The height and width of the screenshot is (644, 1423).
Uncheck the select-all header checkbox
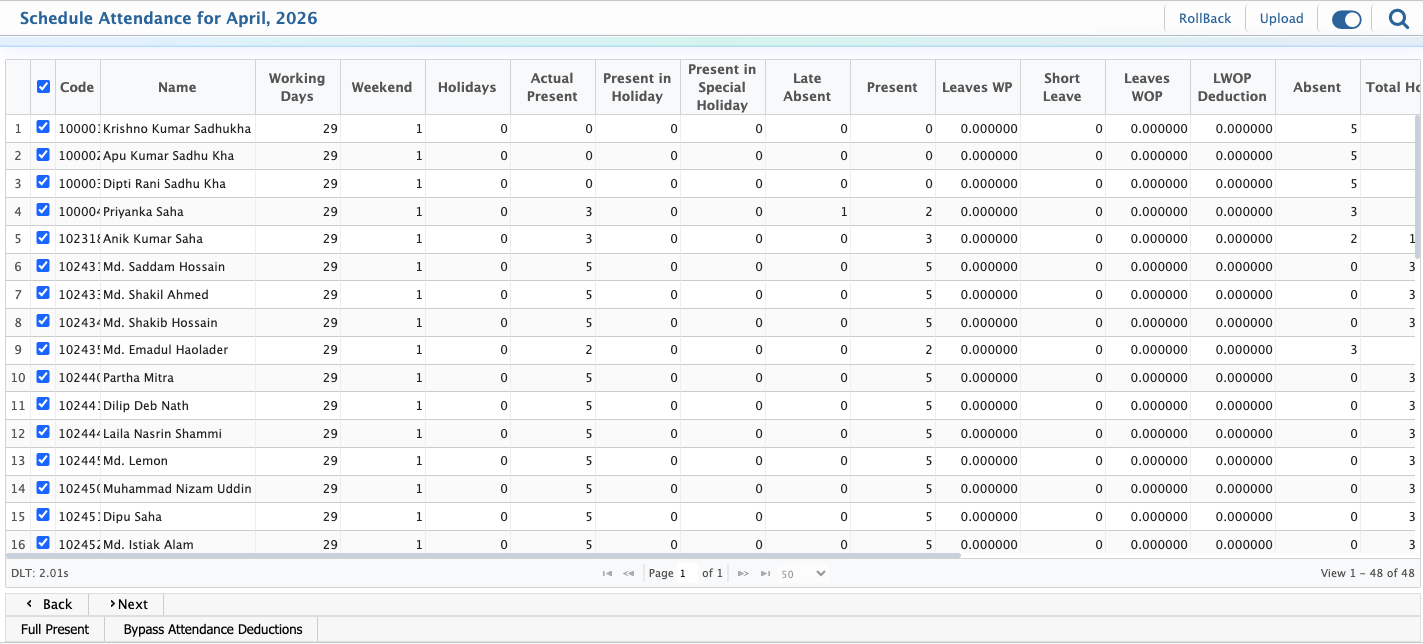point(43,87)
